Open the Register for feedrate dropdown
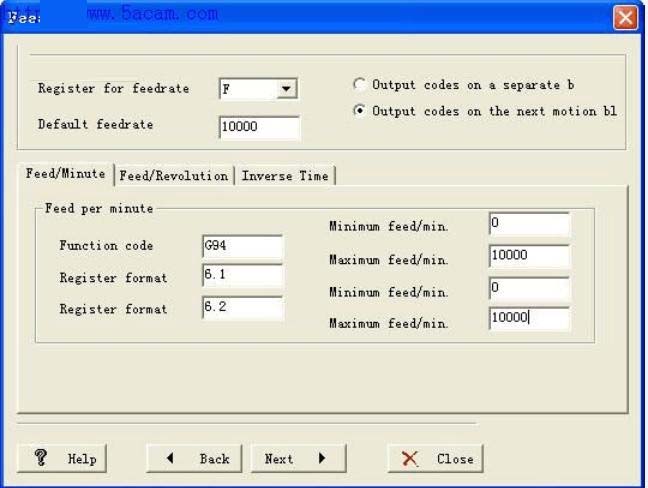 [286, 88]
